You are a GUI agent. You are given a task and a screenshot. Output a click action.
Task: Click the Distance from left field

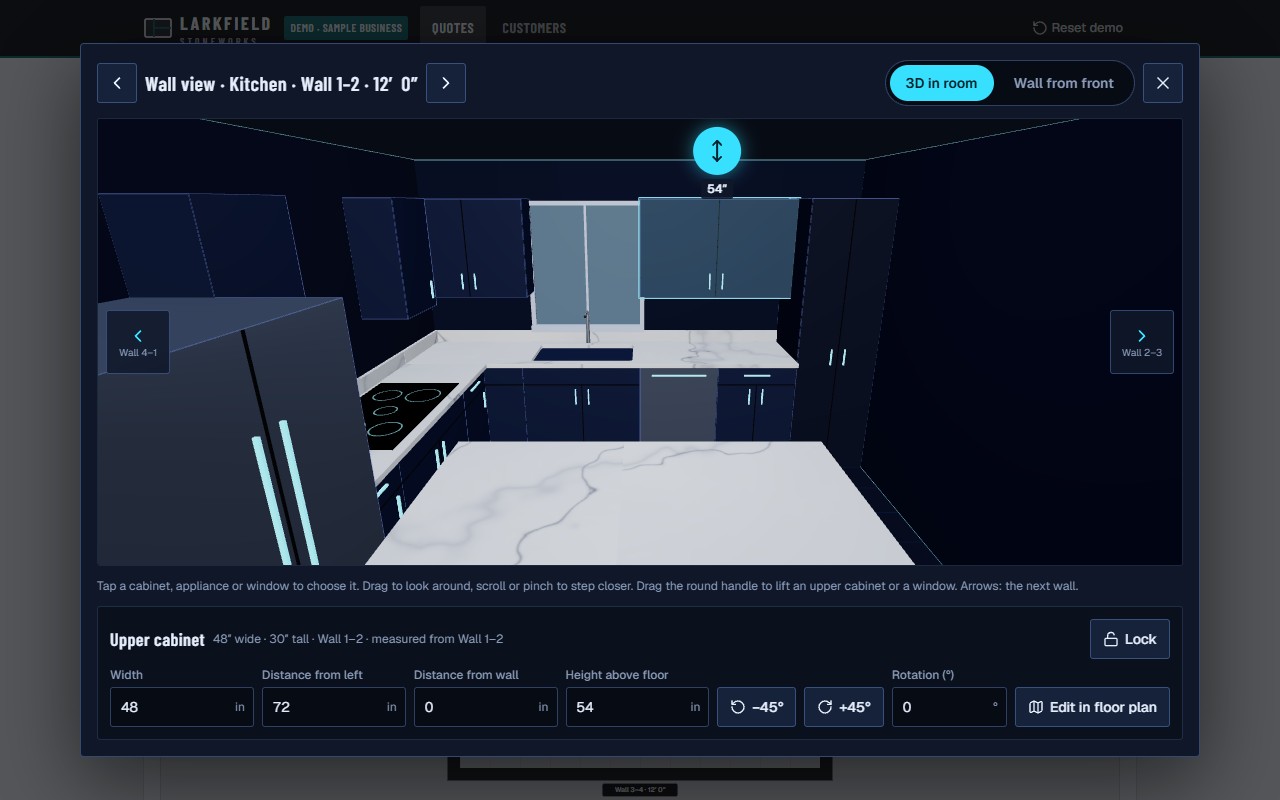click(334, 707)
